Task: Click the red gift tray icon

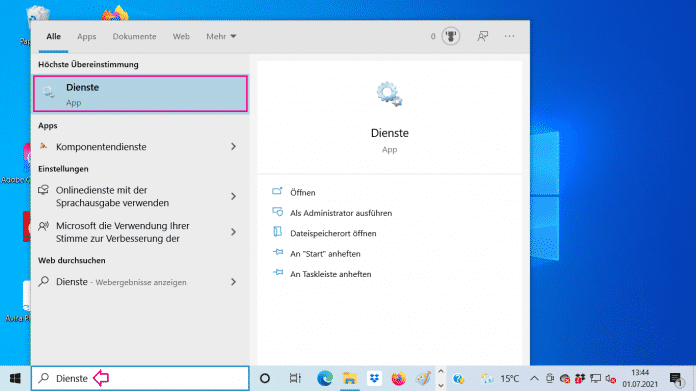Action: (x=580, y=379)
